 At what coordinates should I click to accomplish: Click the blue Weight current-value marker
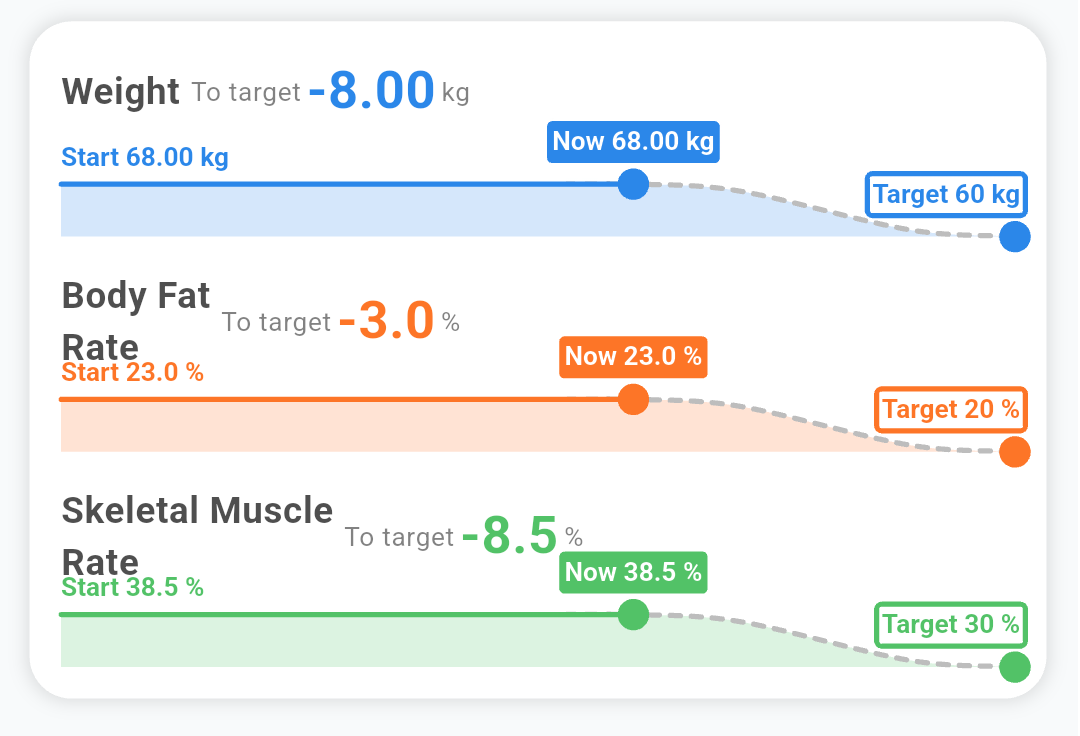point(633,184)
